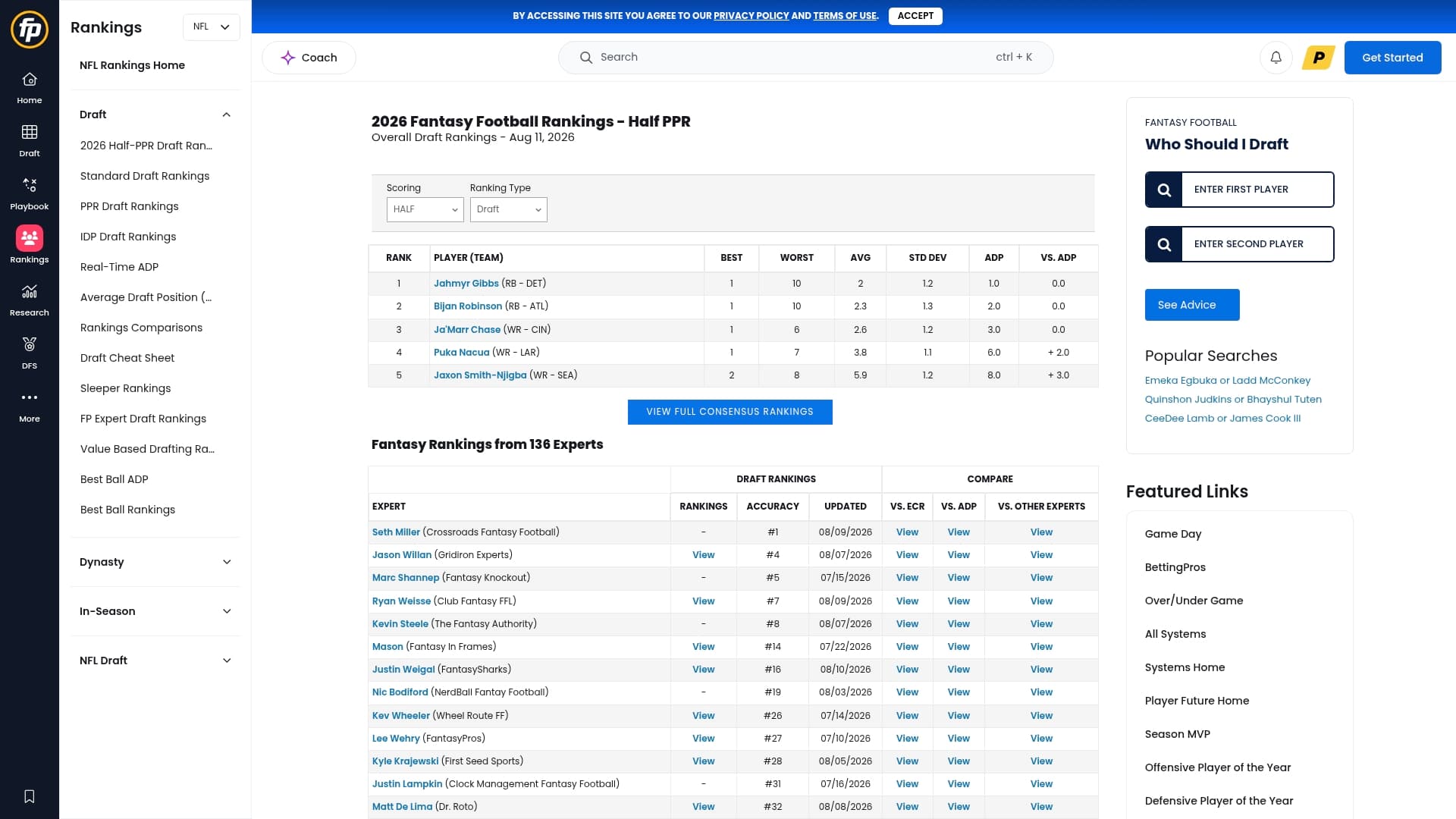
Task: Collapse the Draft section
Action: 226,115
